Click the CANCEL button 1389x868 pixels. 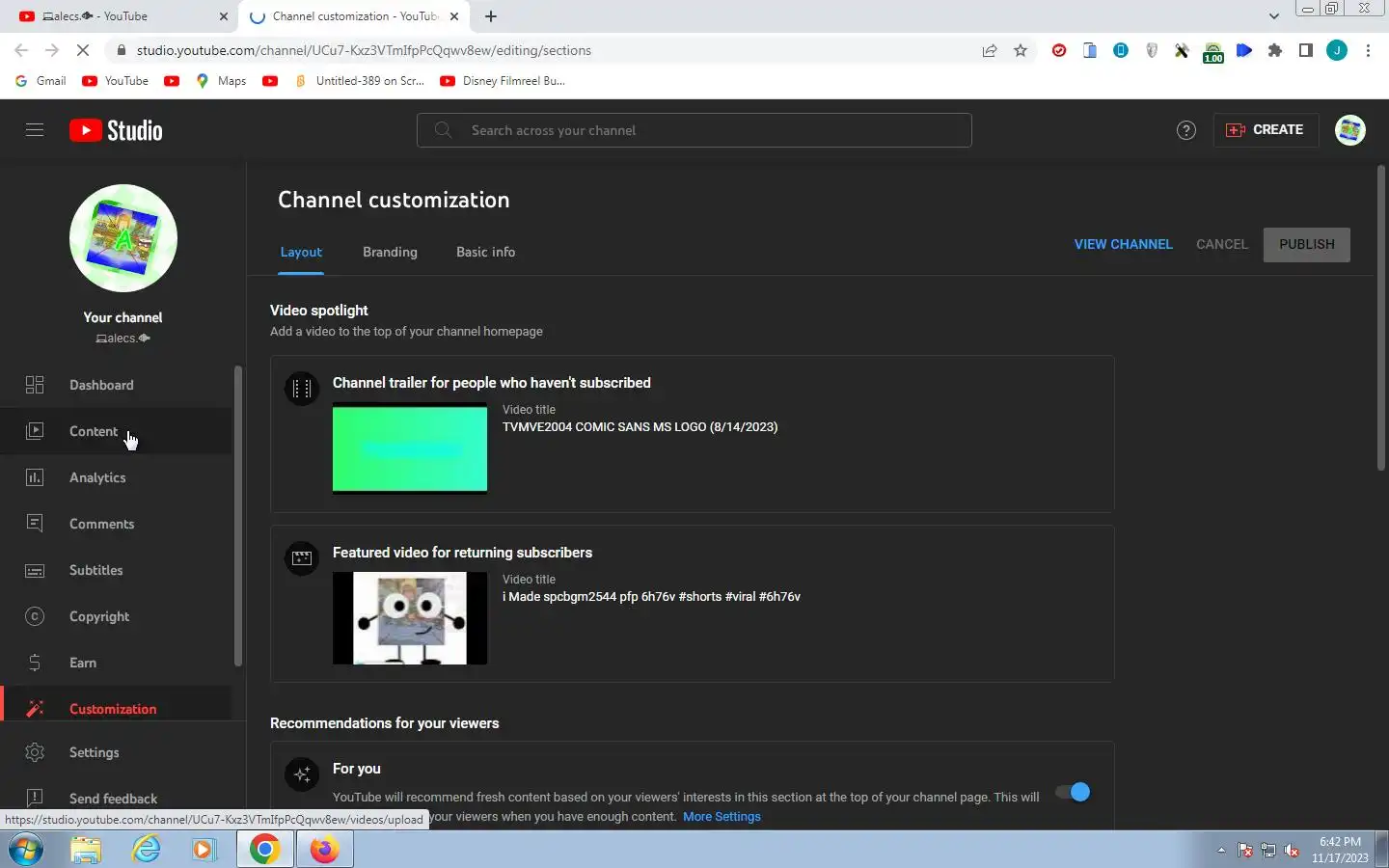(1222, 244)
